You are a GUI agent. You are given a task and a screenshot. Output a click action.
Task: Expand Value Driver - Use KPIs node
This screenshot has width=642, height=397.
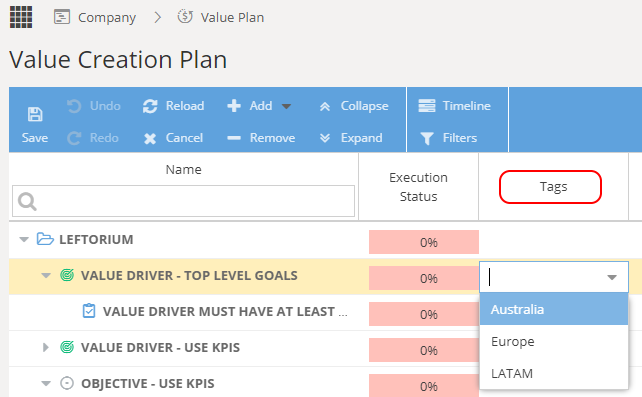[x=45, y=347]
